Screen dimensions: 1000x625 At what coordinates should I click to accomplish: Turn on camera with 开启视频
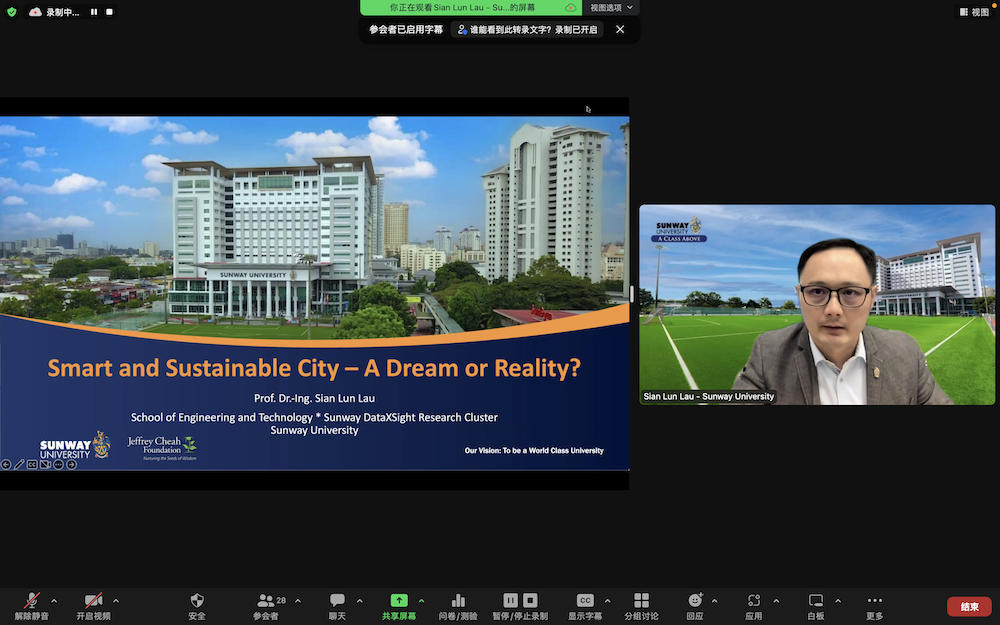tap(93, 606)
